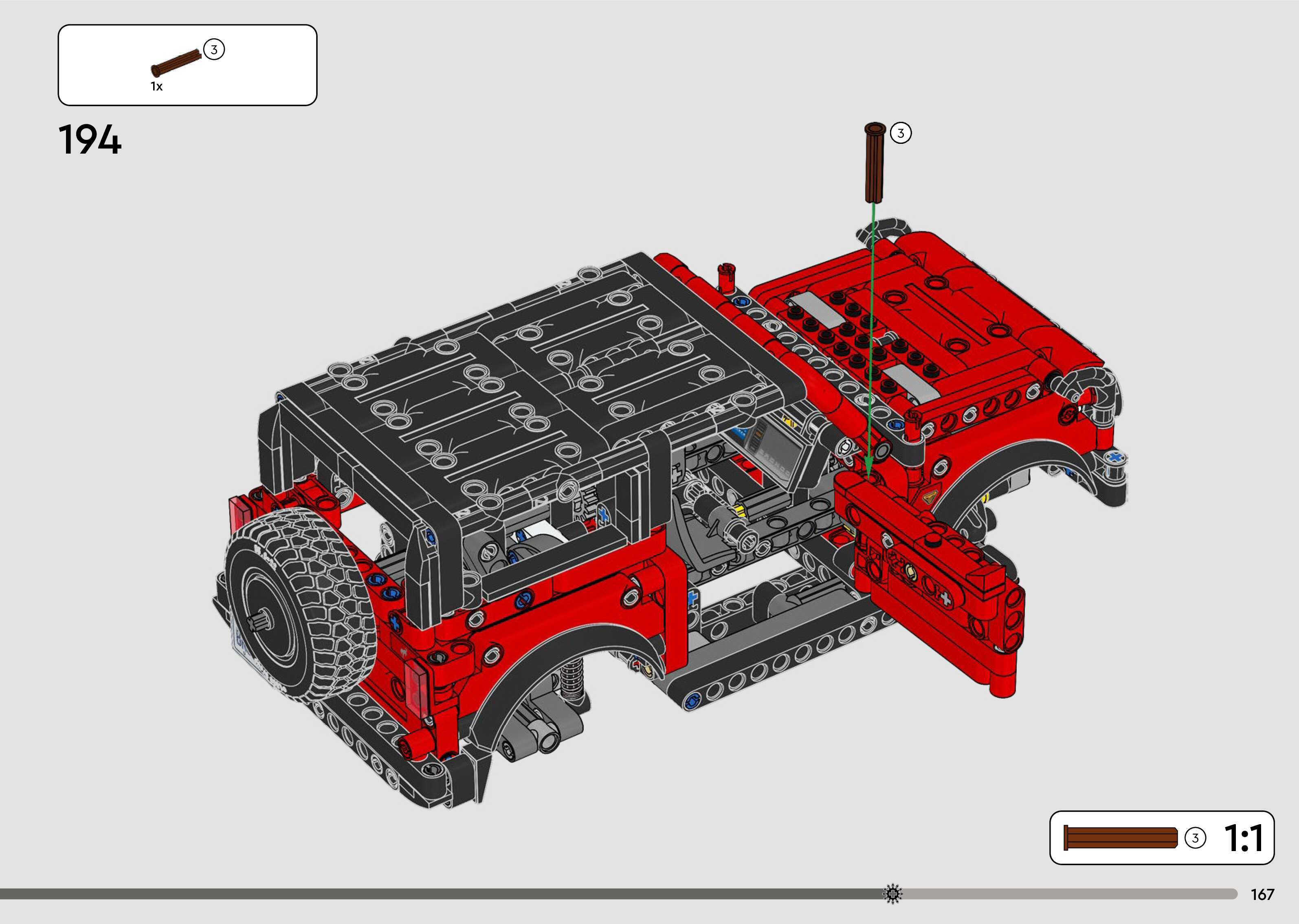The width and height of the screenshot is (1299, 924).
Task: Click the circled 3 in the 1:1 box
Action: [x=1195, y=838]
